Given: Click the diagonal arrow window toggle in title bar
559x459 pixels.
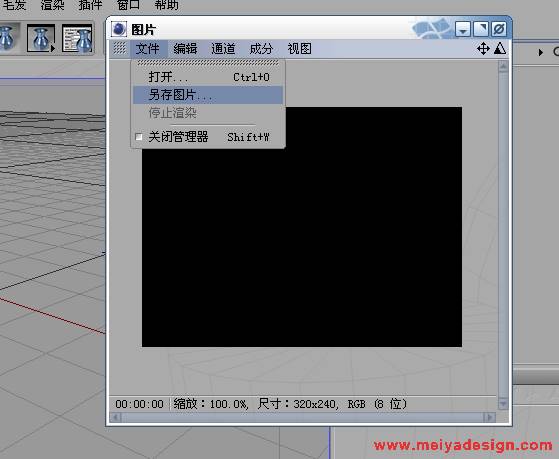Looking at the screenshot, I should point(481,29).
